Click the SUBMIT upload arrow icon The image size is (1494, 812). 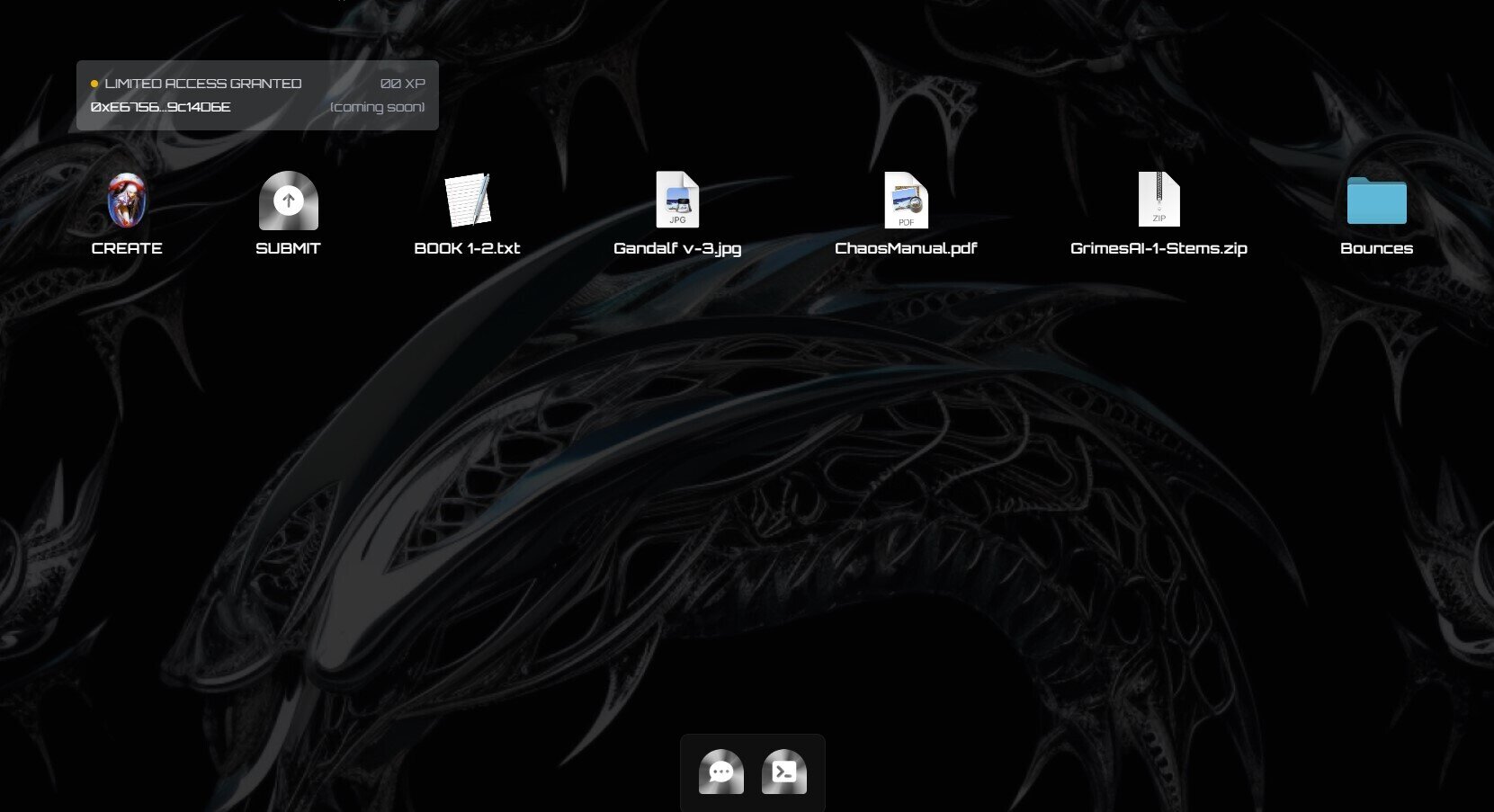pyautogui.click(x=289, y=201)
